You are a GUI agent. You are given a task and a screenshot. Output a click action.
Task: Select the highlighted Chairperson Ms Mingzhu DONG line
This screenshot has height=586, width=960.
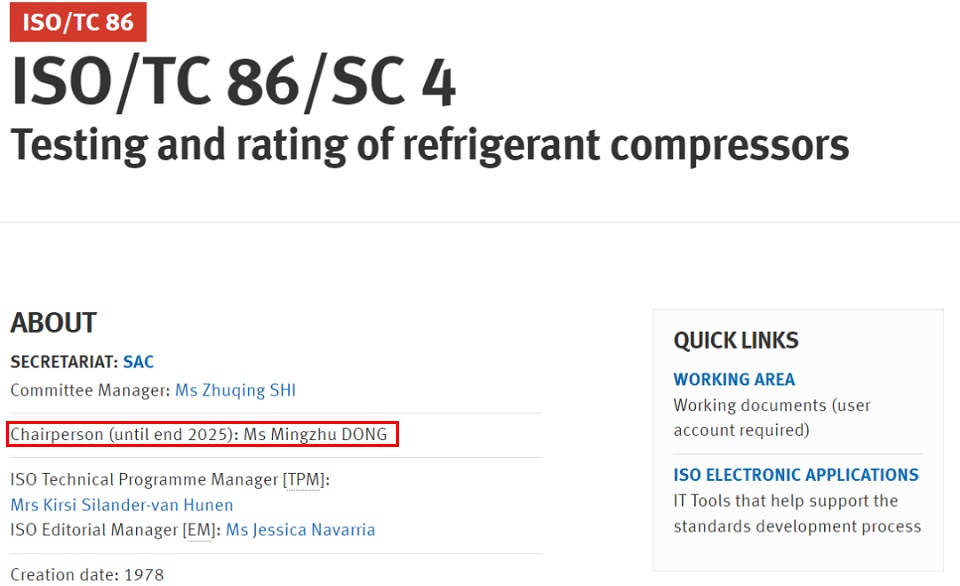203,434
